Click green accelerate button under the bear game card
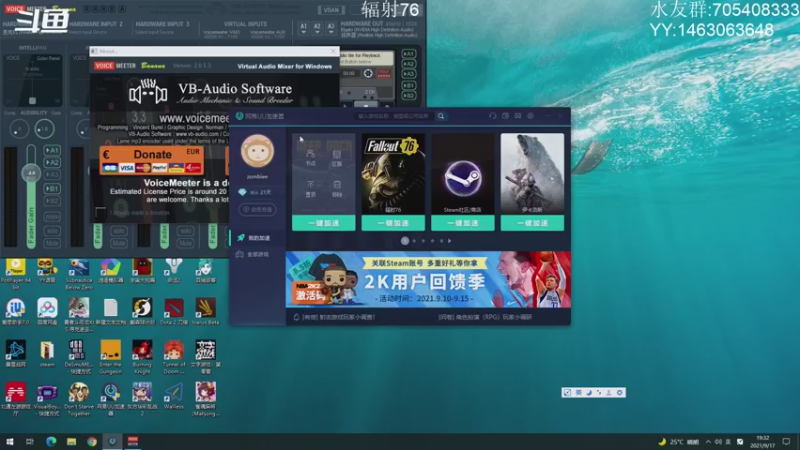Viewport: 800px width, 450px height. tap(532, 223)
